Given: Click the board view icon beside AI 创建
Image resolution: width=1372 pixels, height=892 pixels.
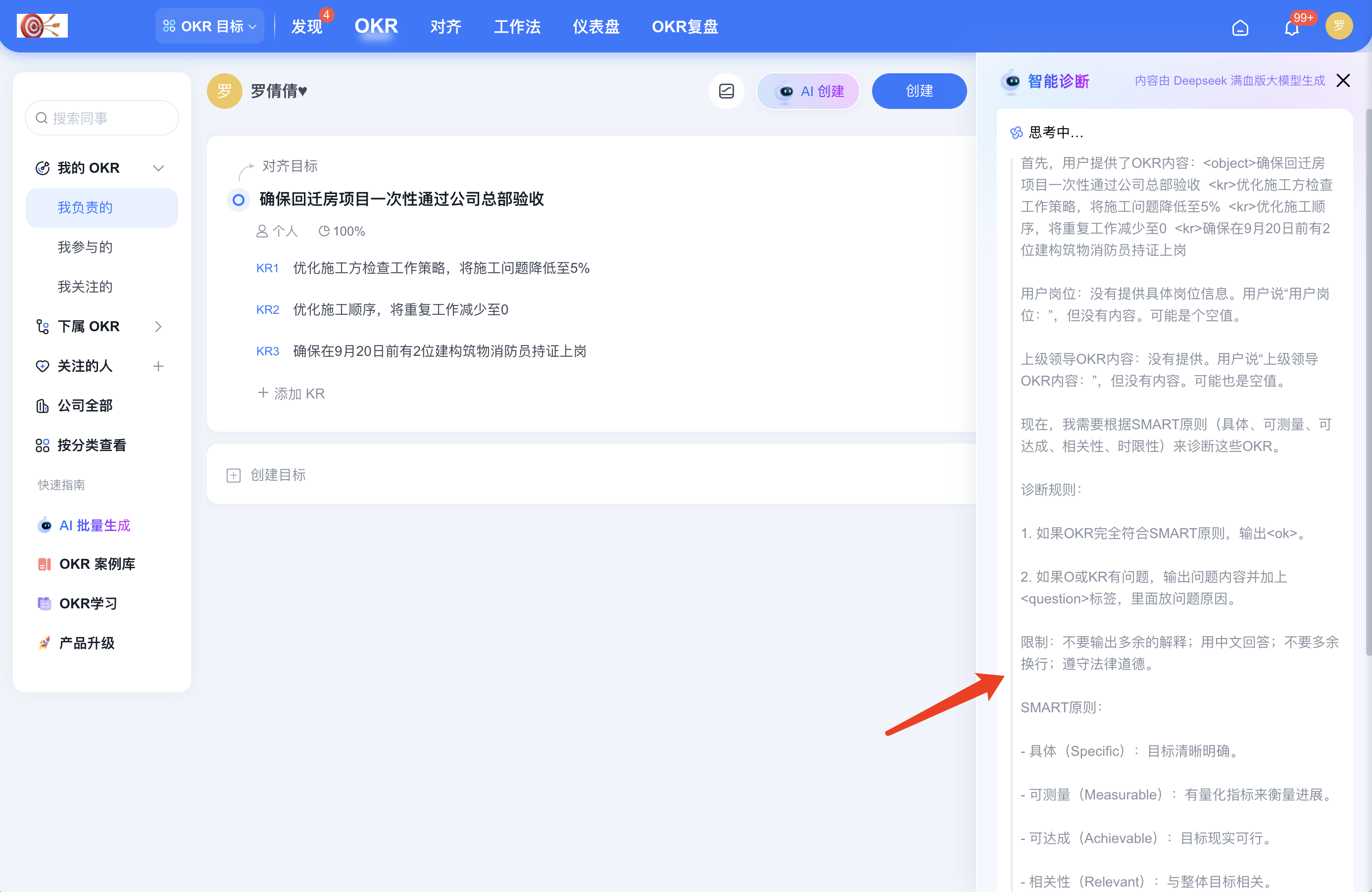Looking at the screenshot, I should tap(727, 91).
